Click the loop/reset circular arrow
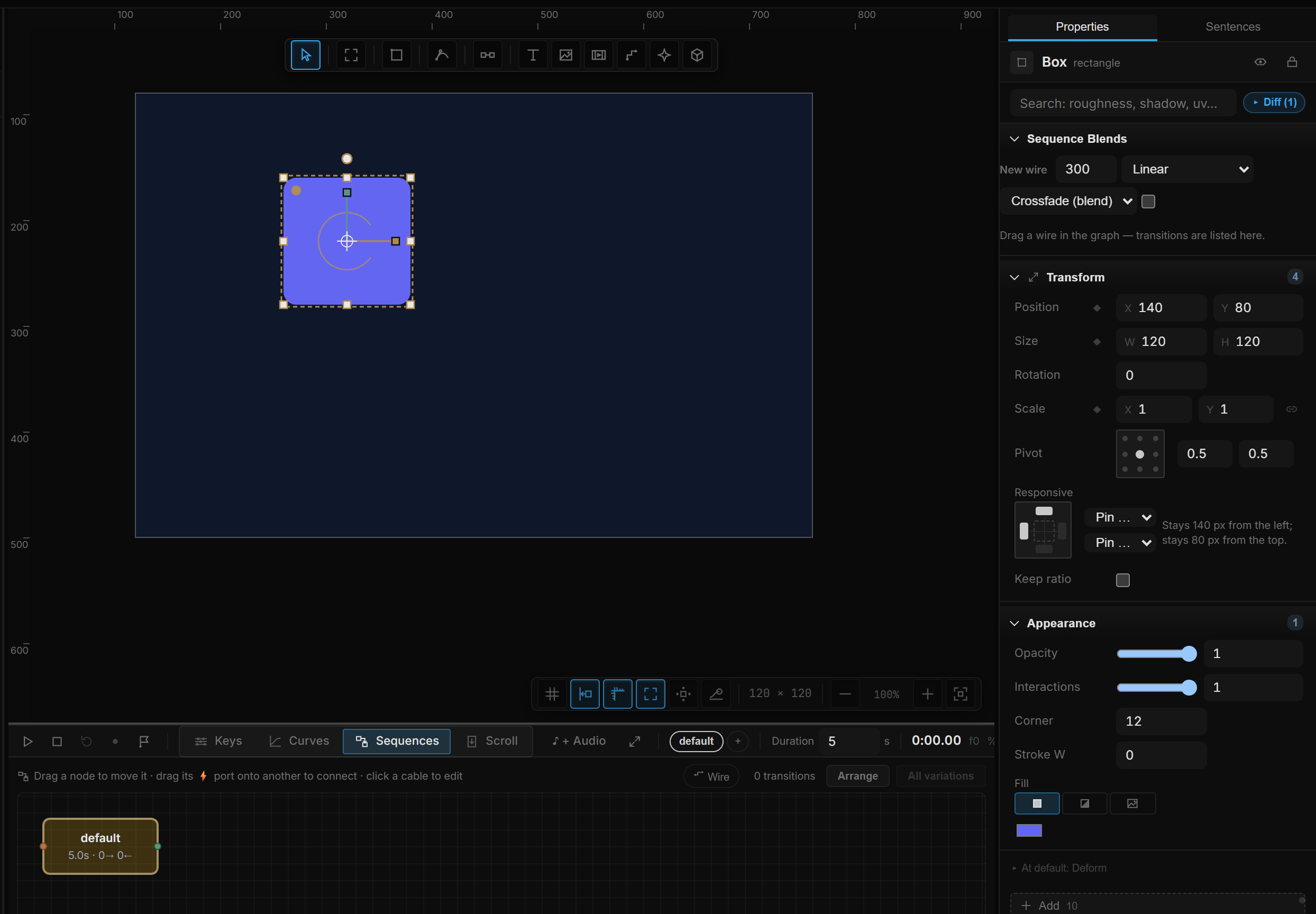This screenshot has height=914, width=1316. 86,742
